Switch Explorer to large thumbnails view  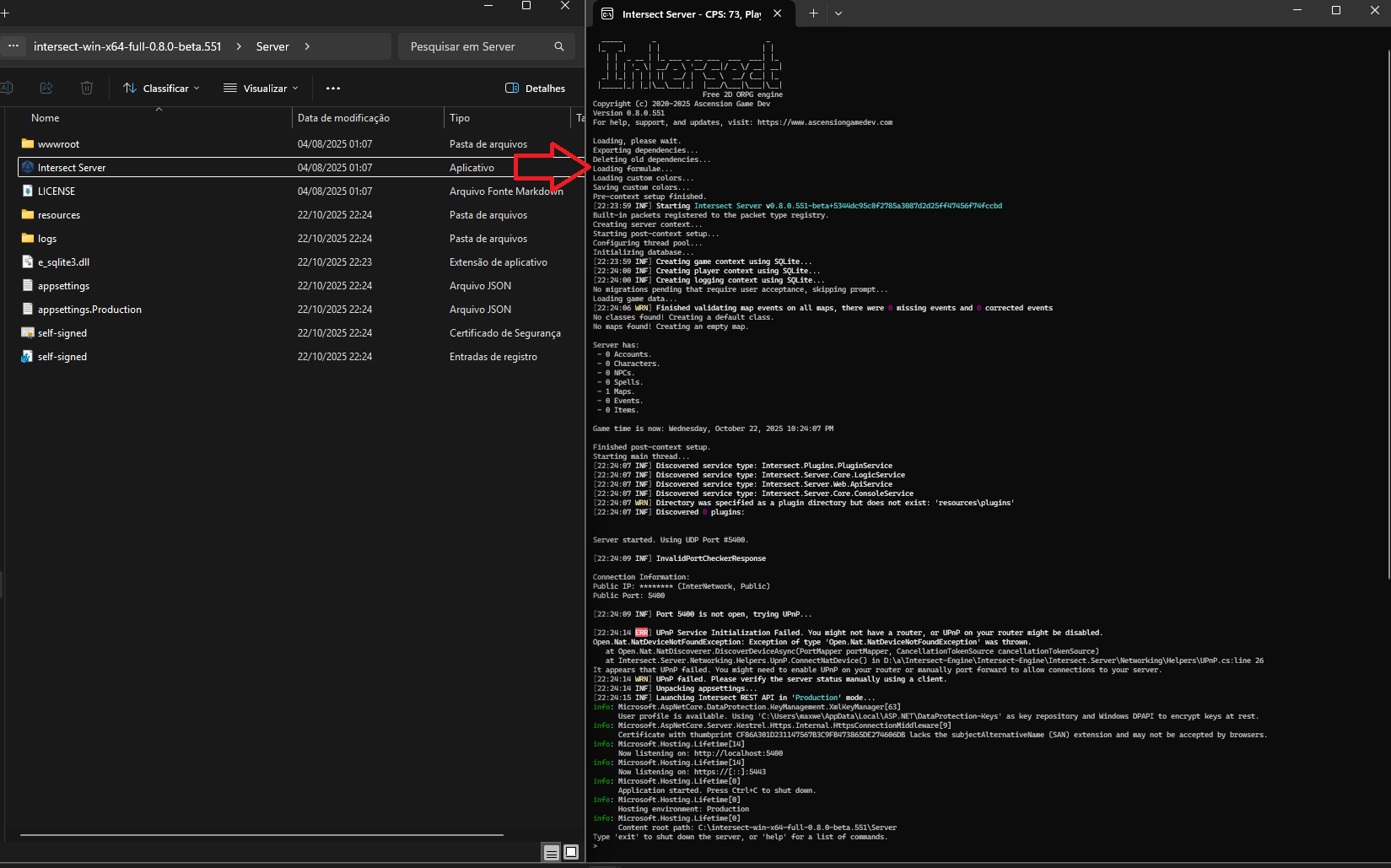point(571,852)
